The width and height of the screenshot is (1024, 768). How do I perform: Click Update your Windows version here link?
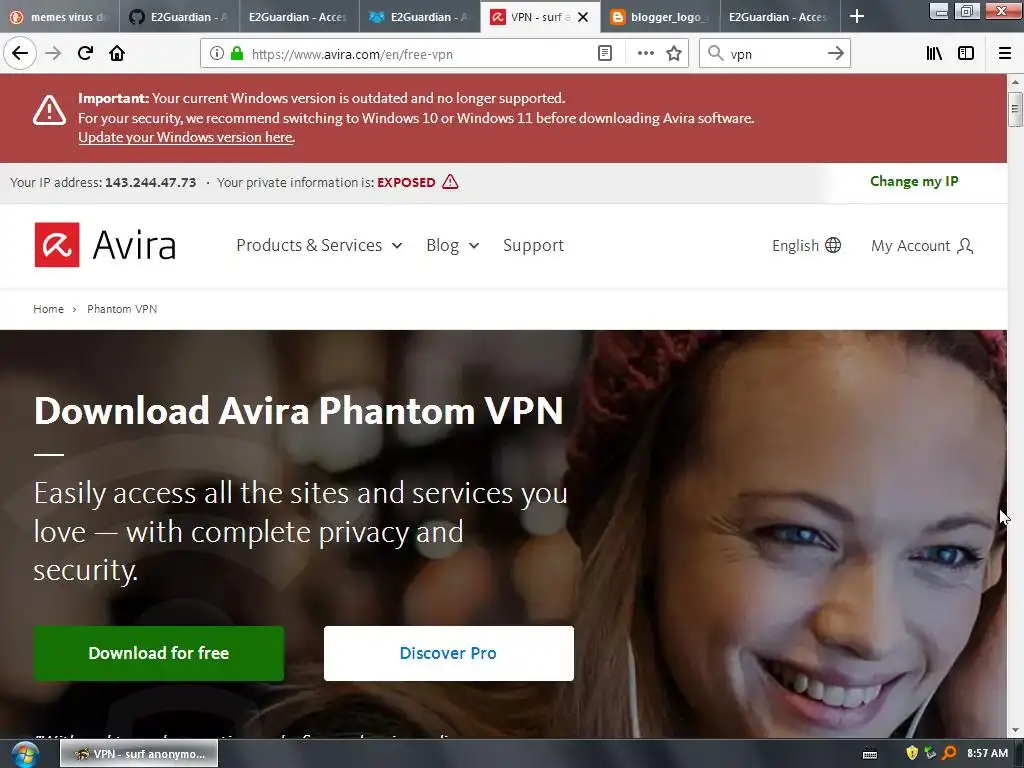coord(186,137)
